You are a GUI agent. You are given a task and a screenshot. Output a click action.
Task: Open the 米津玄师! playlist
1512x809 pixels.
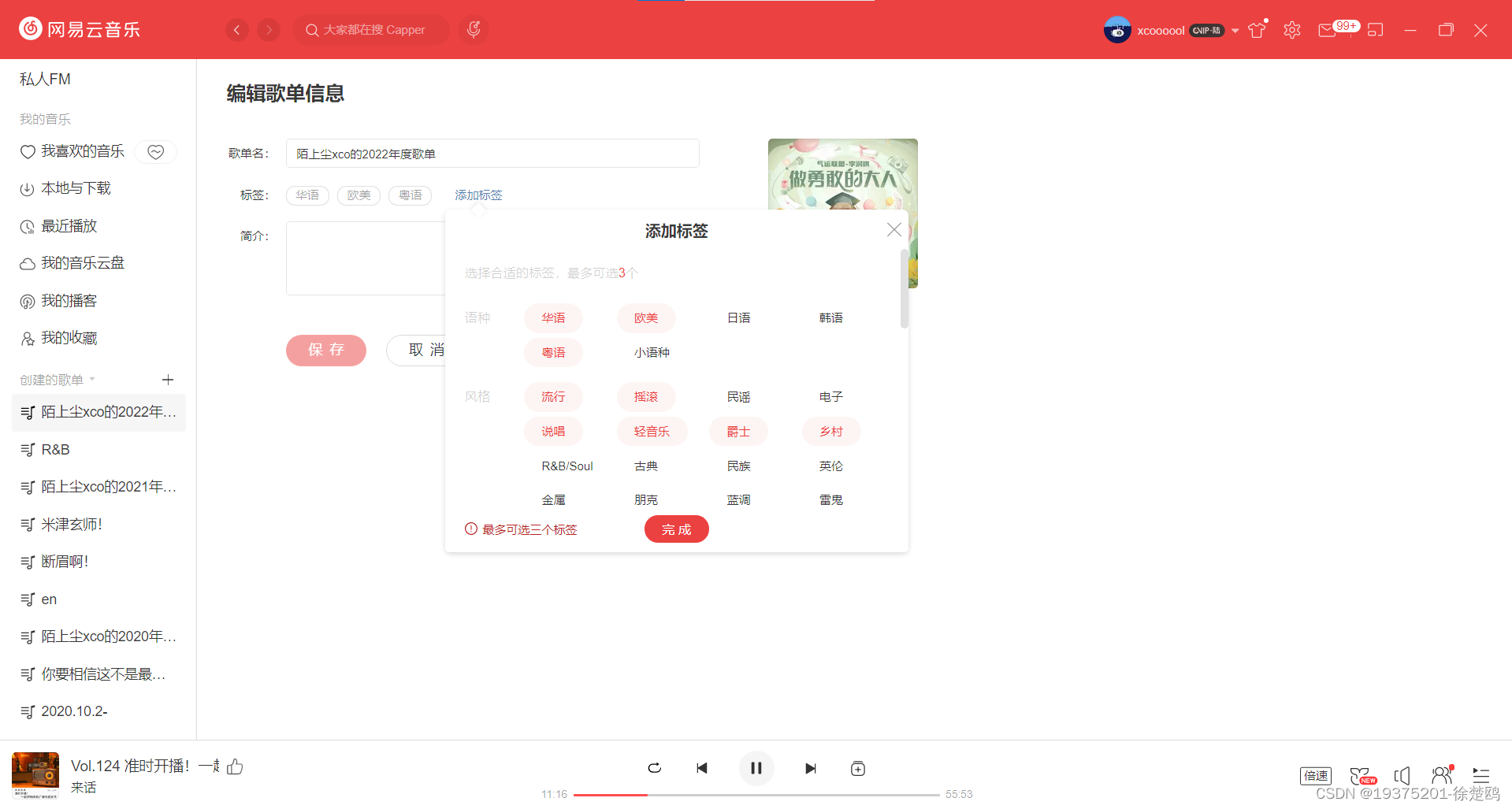tap(98, 525)
